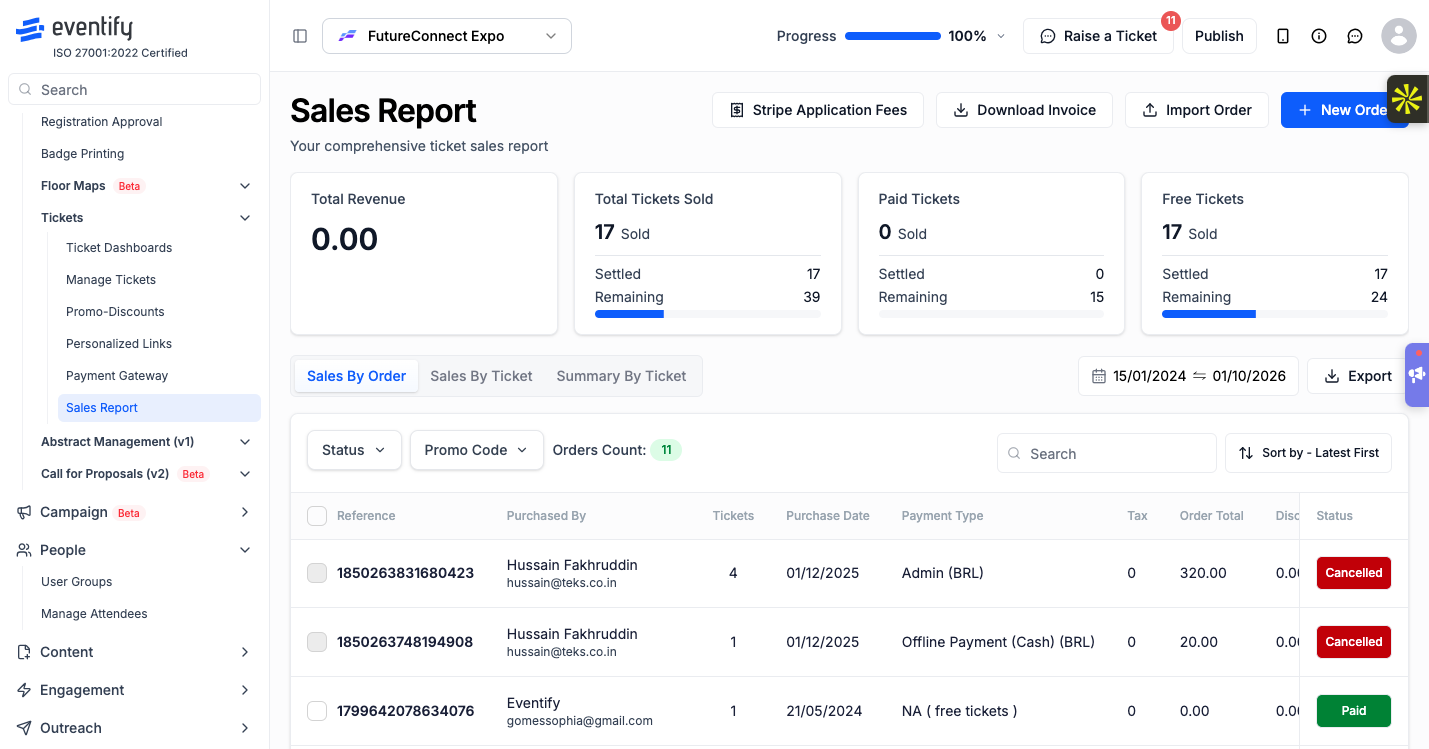Click the header Progress bar
The height and width of the screenshot is (749, 1429).
(x=893, y=36)
